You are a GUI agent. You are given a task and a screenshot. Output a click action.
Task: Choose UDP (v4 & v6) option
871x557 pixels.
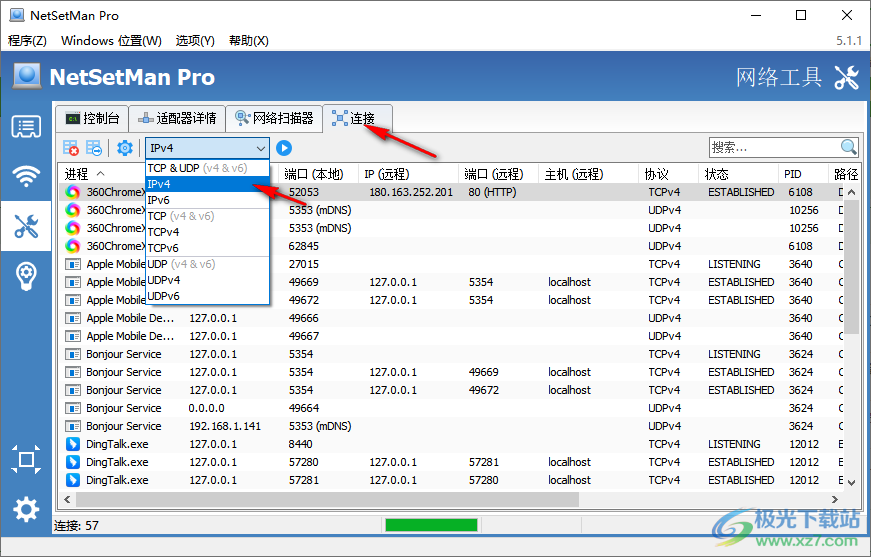[x=207, y=264]
